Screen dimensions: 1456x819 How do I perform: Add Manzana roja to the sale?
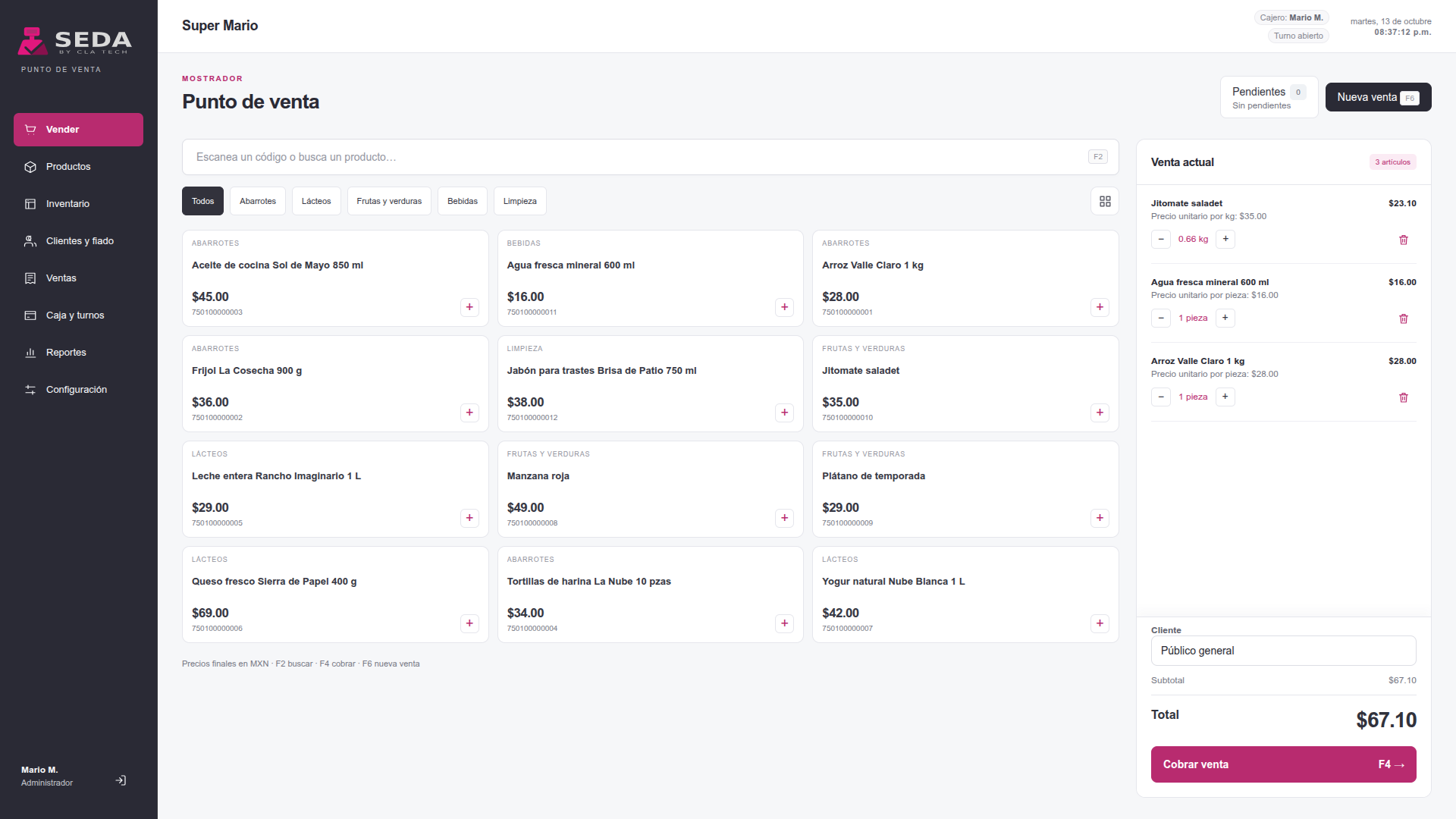tap(784, 518)
